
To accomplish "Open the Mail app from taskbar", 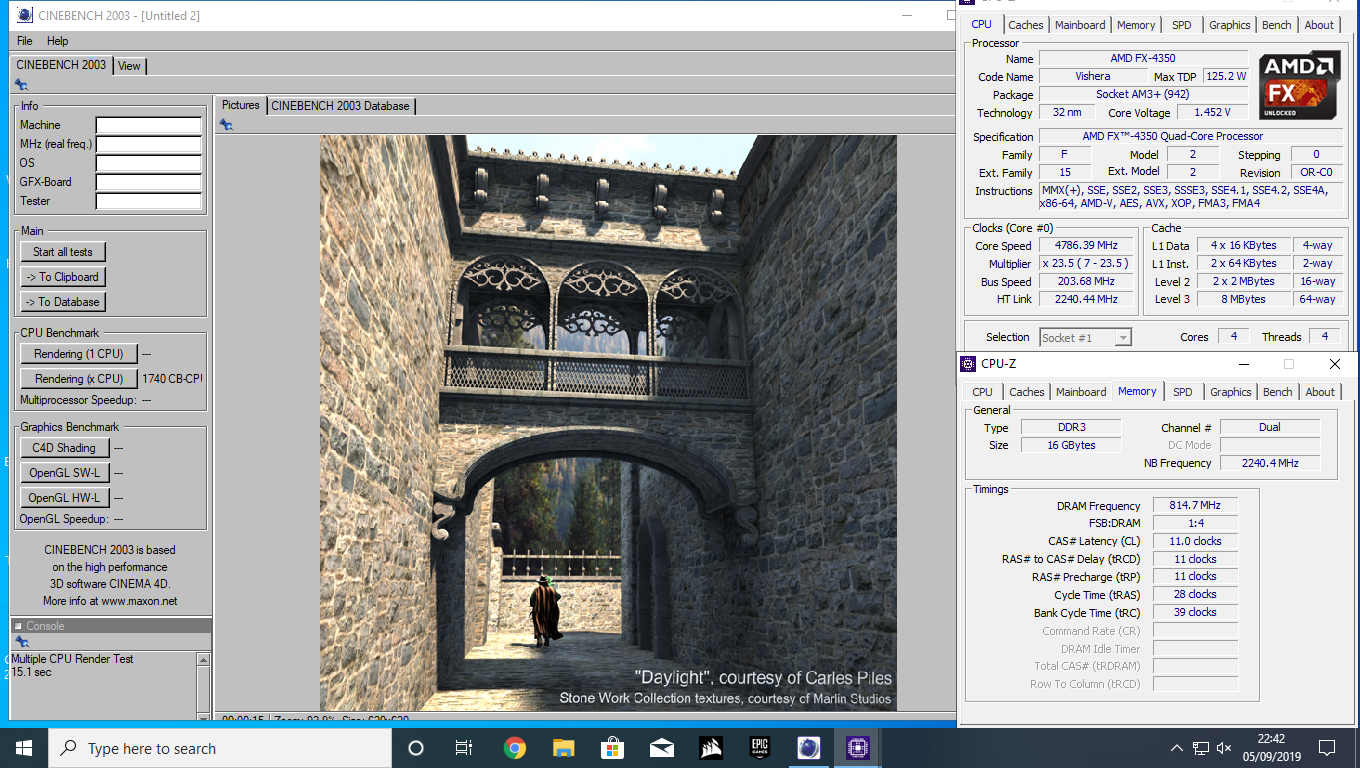I will click(661, 748).
